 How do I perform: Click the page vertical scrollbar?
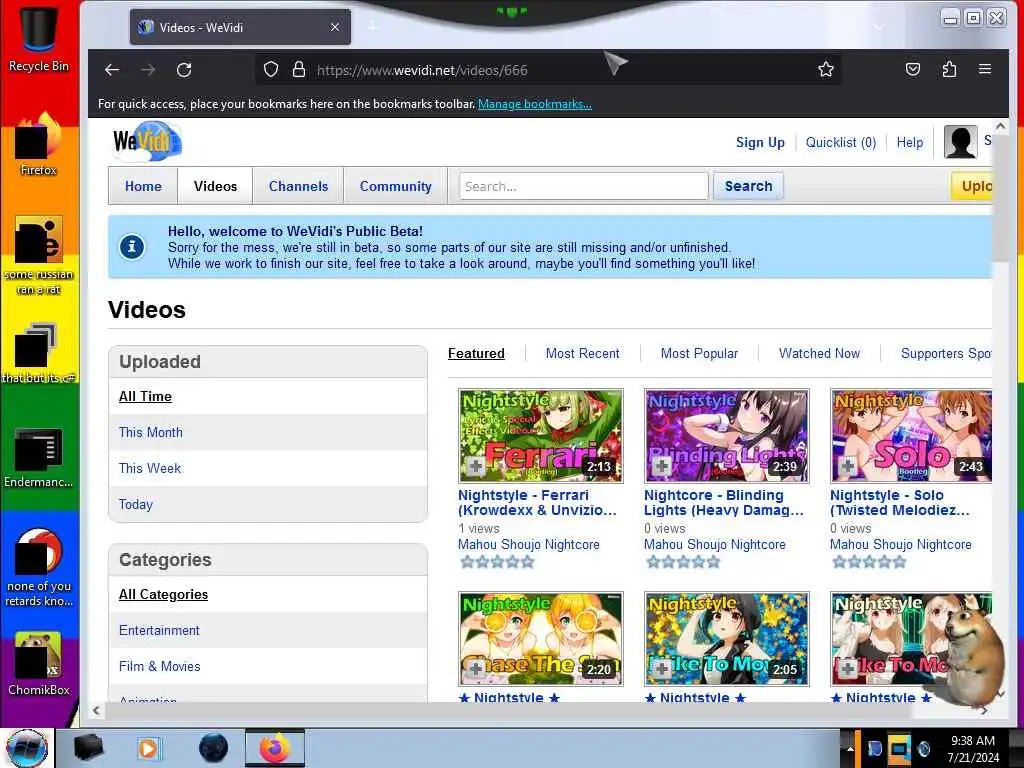point(1000,197)
